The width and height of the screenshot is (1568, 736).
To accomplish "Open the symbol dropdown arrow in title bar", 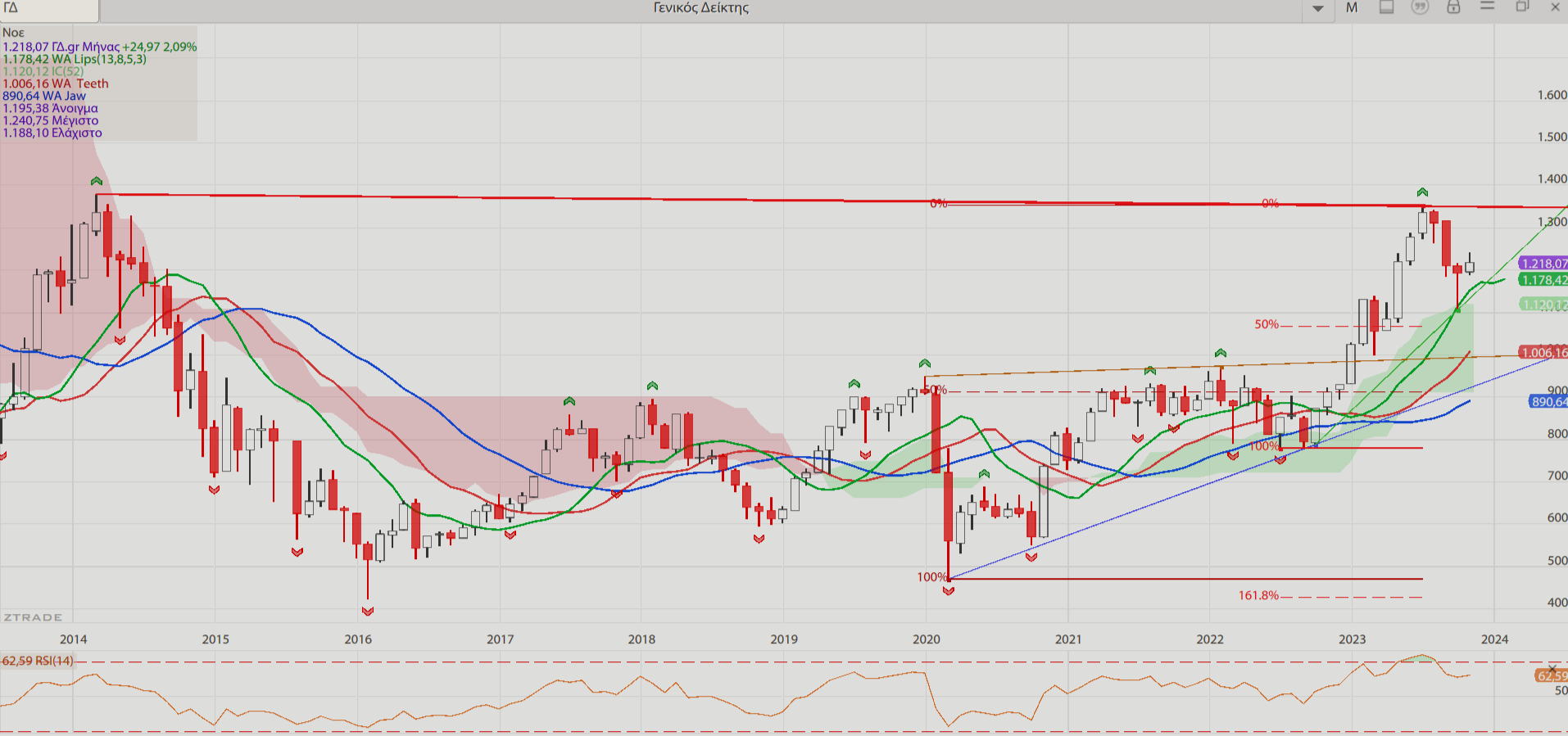I will 1317,8.
